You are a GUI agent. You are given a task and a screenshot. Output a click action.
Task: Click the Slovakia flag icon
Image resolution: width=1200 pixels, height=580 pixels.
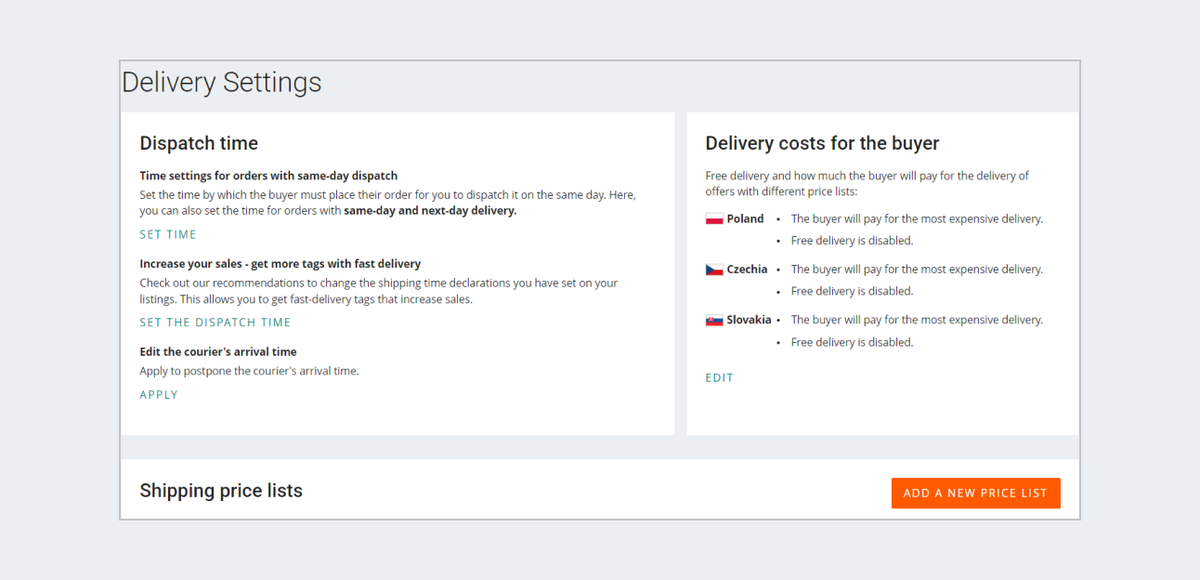[714, 320]
